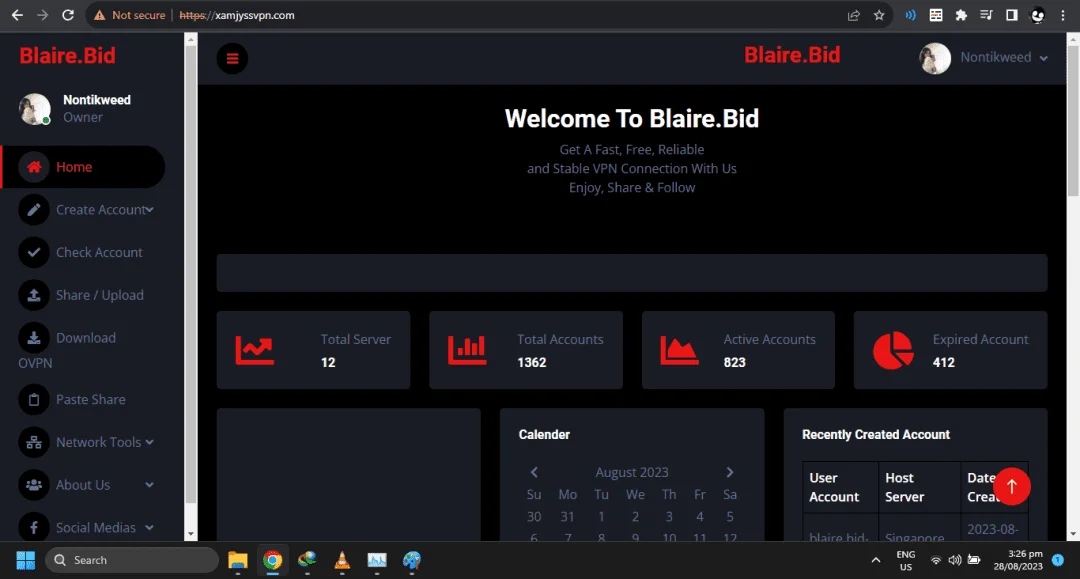Click the Create Account pencil icon
Image resolution: width=1080 pixels, height=579 pixels.
pos(34,209)
